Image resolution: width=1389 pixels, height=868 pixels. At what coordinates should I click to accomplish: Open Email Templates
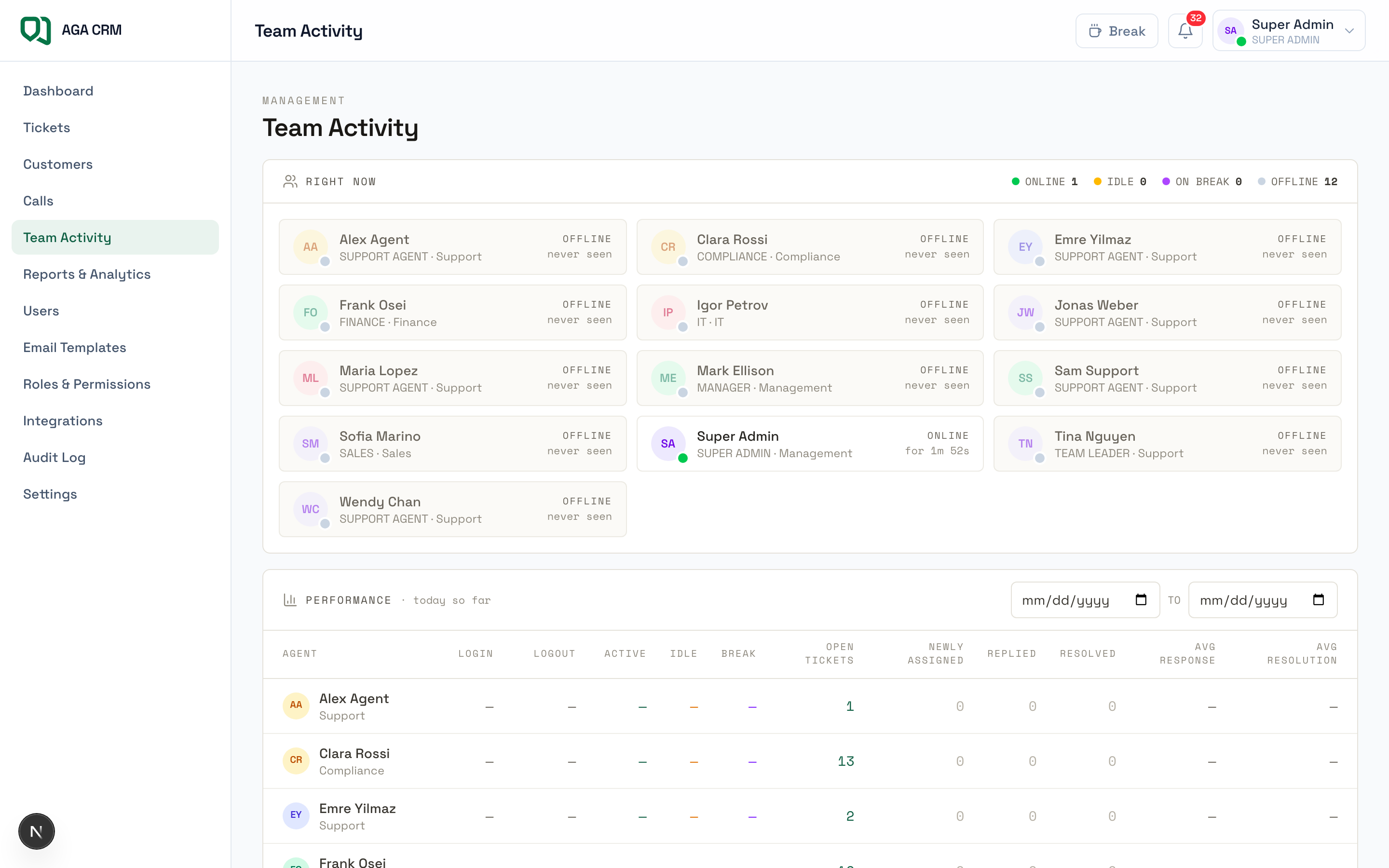tap(115, 347)
